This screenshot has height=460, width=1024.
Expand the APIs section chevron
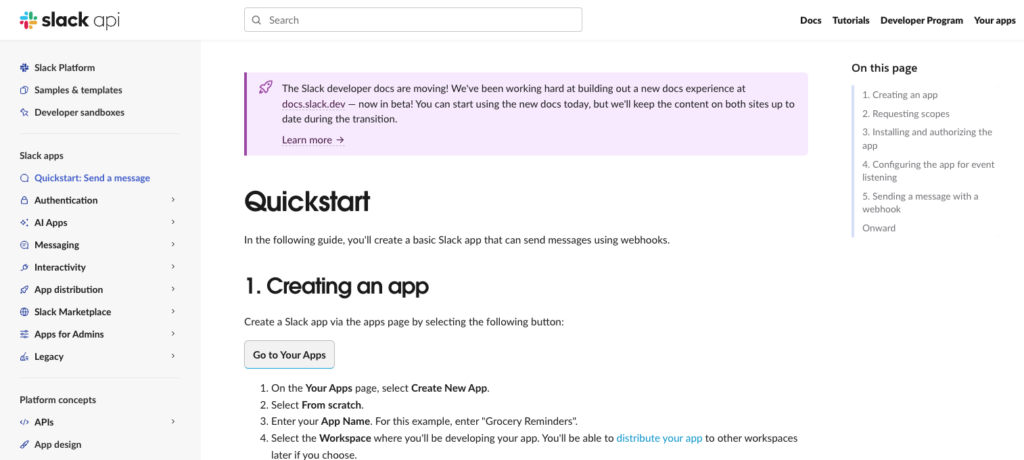(x=173, y=421)
